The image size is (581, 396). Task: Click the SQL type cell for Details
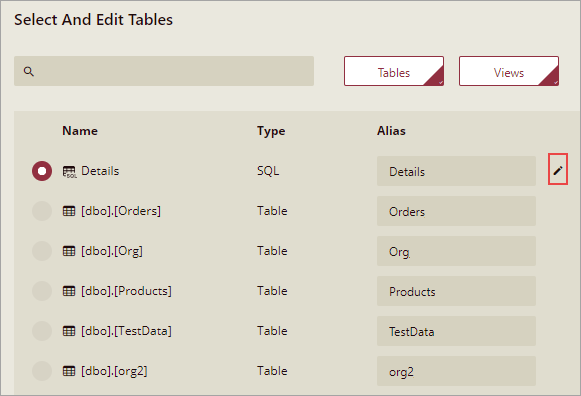point(268,171)
